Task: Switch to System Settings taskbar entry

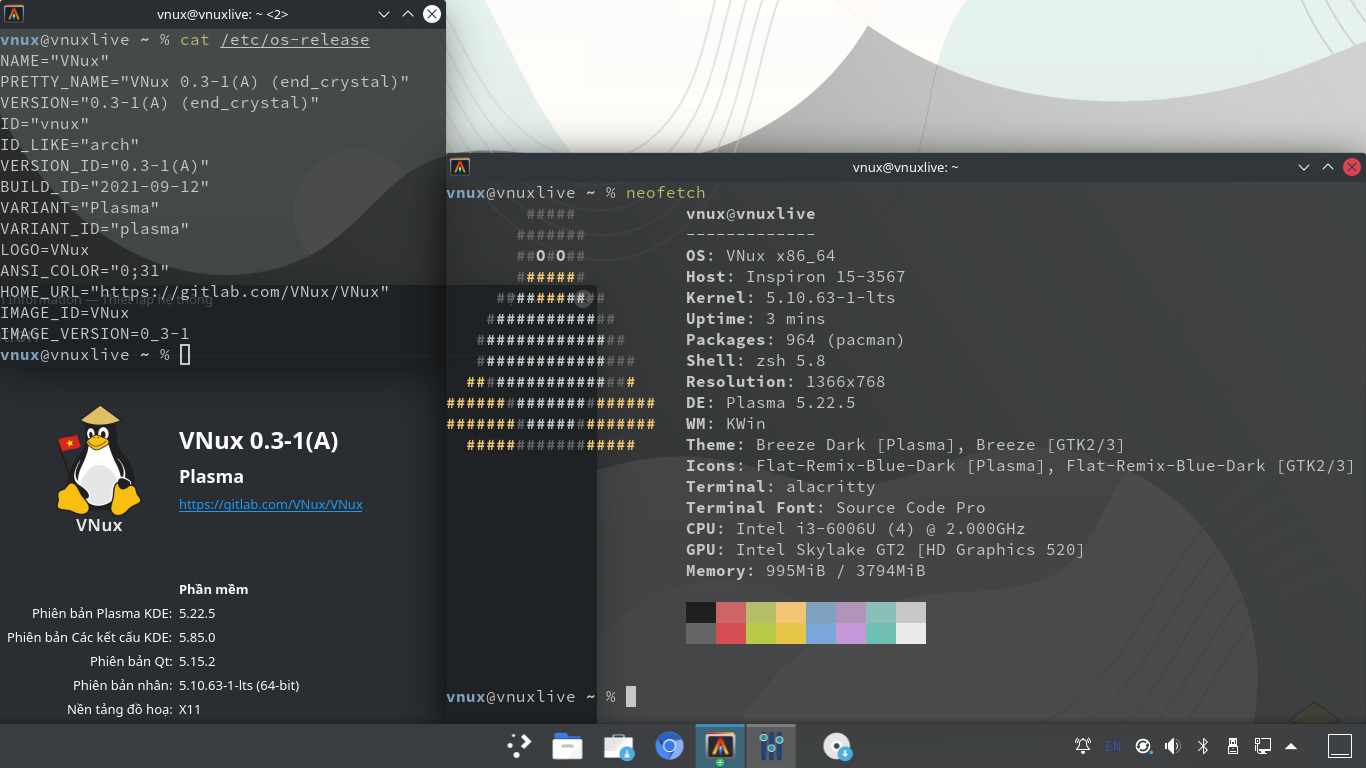Action: tap(770, 746)
